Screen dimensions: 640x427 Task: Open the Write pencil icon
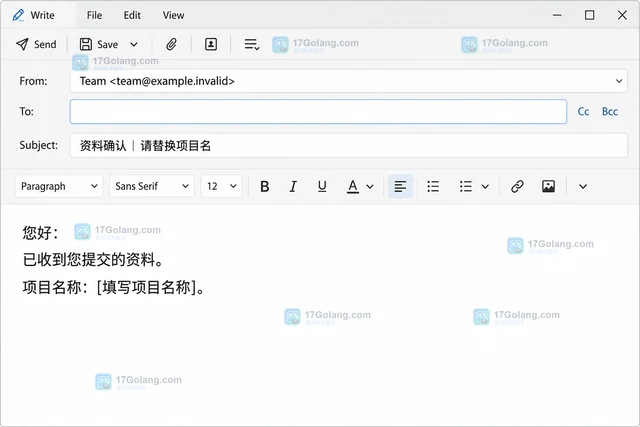point(18,15)
